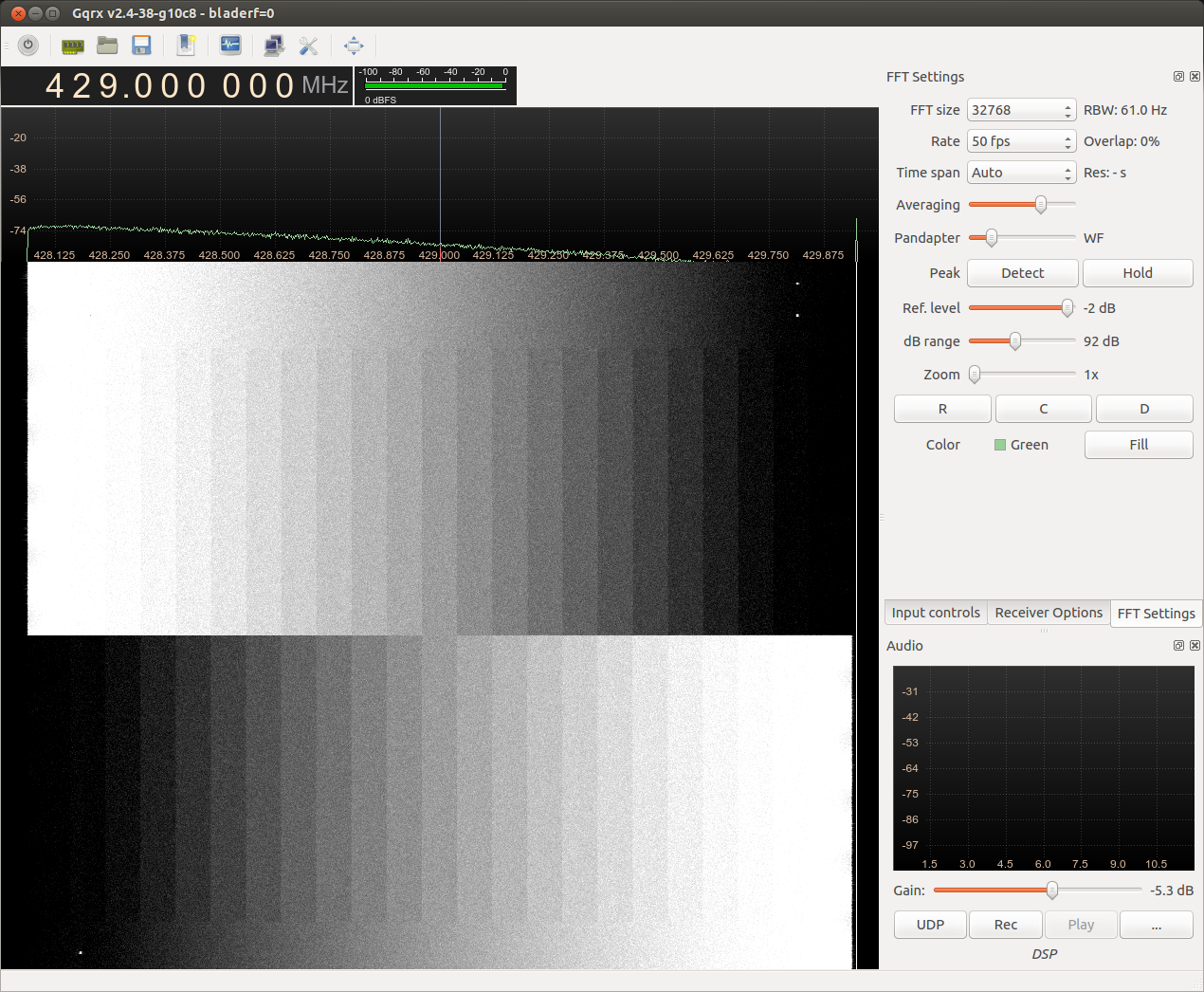
Task: Click the Rec button to record audio
Action: click(x=1005, y=925)
